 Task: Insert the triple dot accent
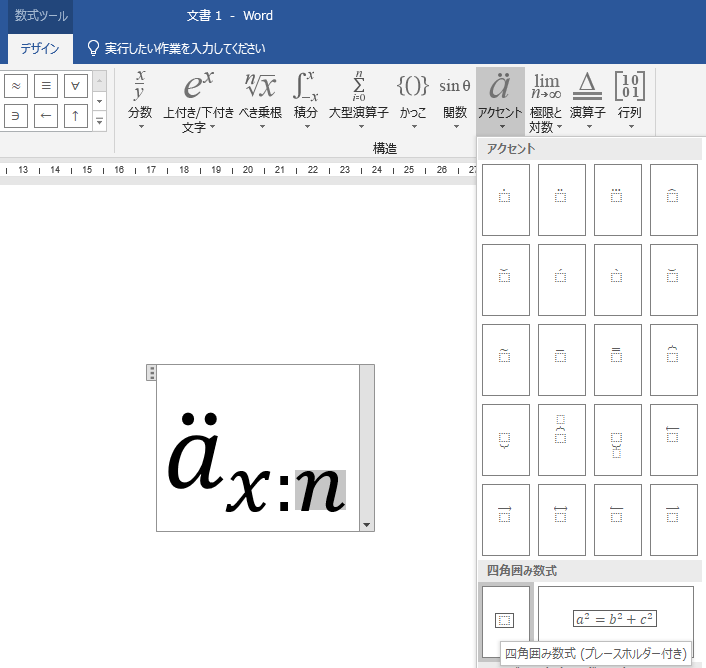617,199
